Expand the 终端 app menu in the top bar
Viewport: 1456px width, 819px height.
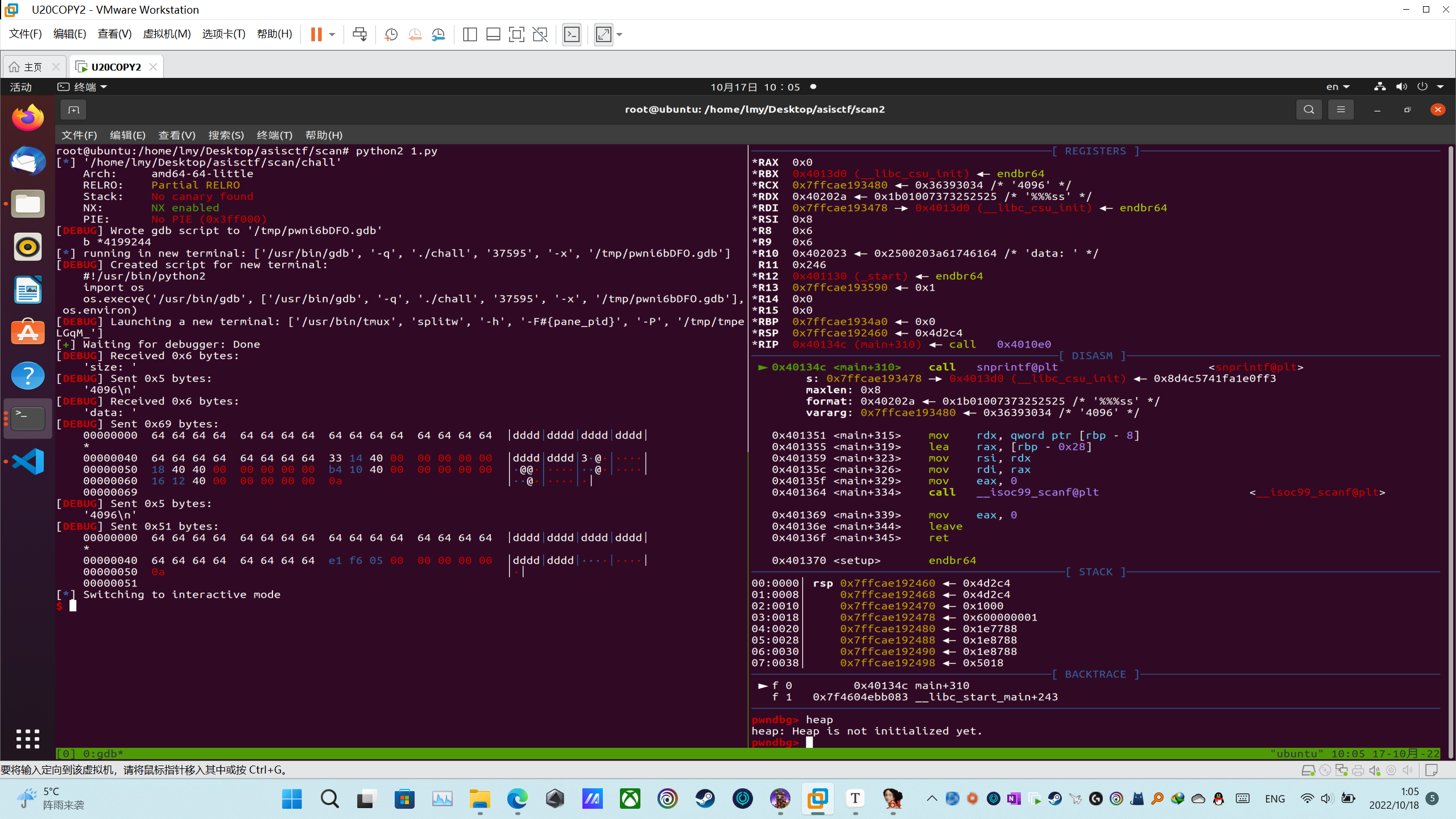coord(82,87)
